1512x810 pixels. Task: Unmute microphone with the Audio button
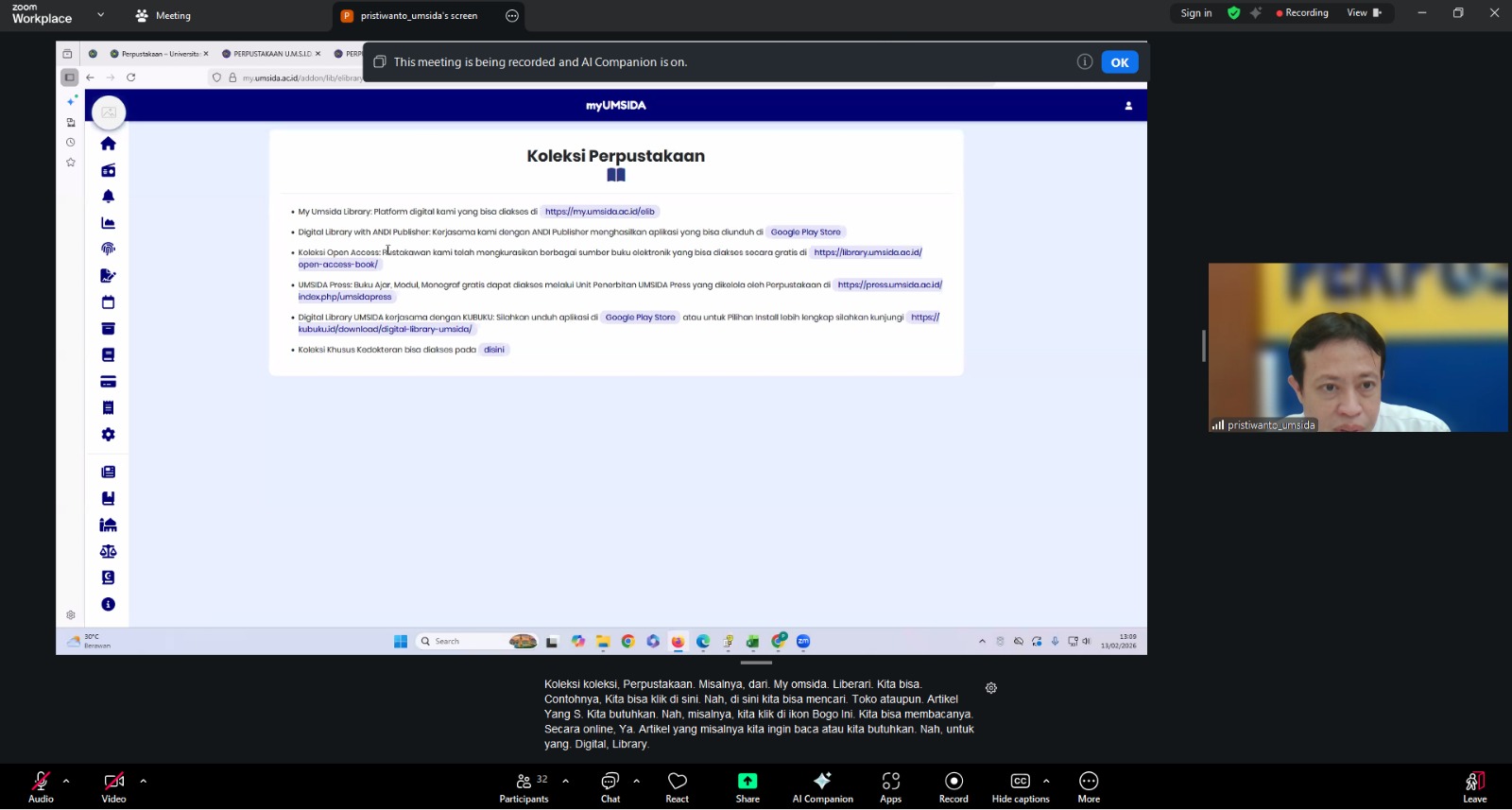click(x=41, y=786)
